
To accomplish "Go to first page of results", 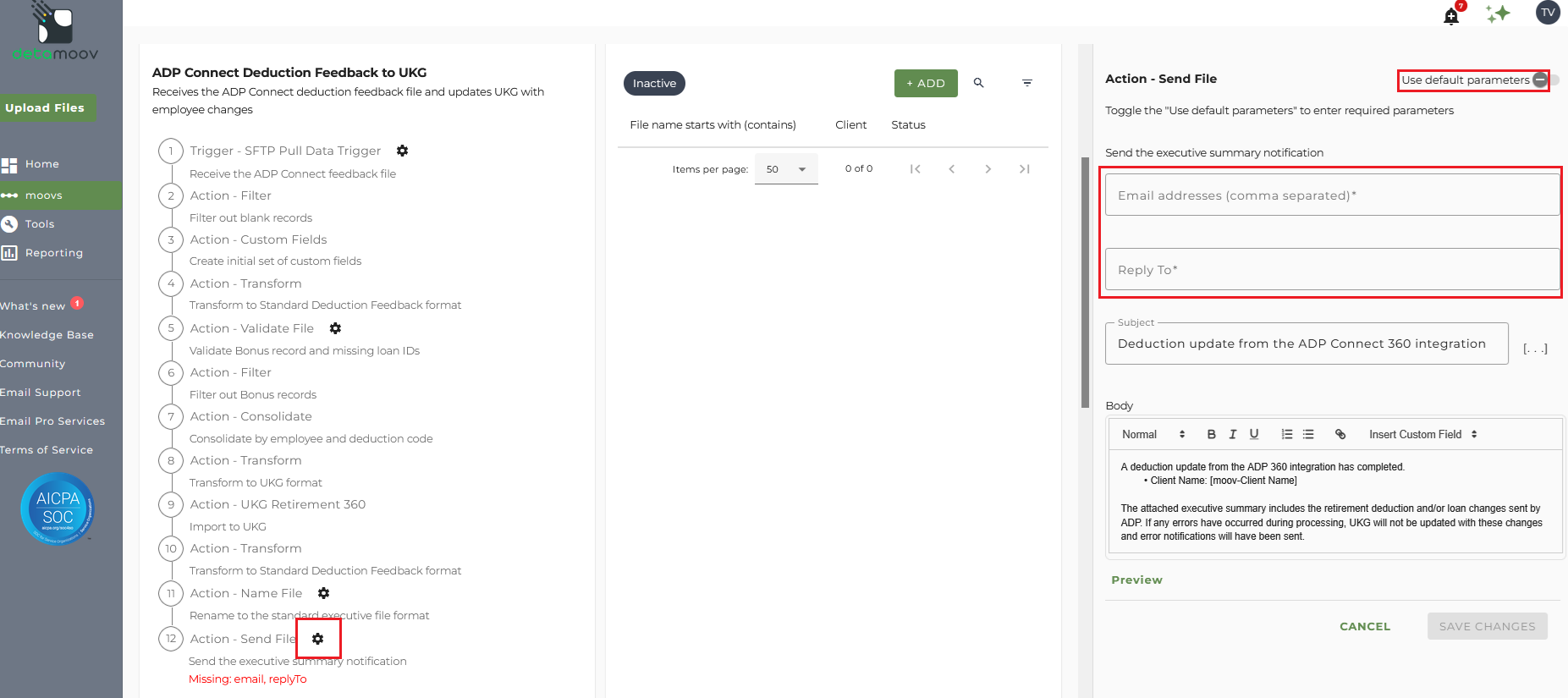I will [x=915, y=169].
